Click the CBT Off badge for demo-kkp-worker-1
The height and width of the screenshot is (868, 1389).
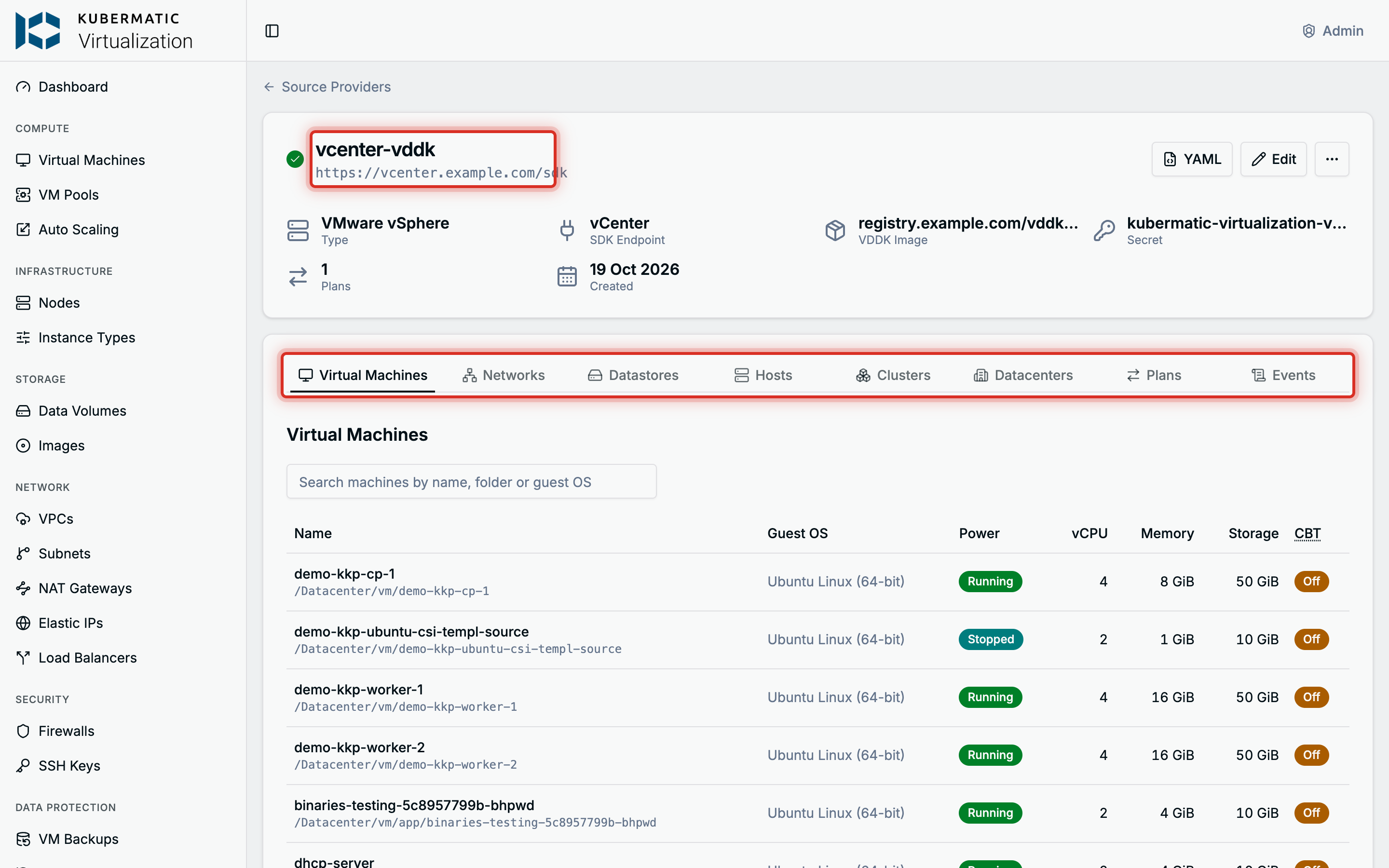pyautogui.click(x=1311, y=697)
